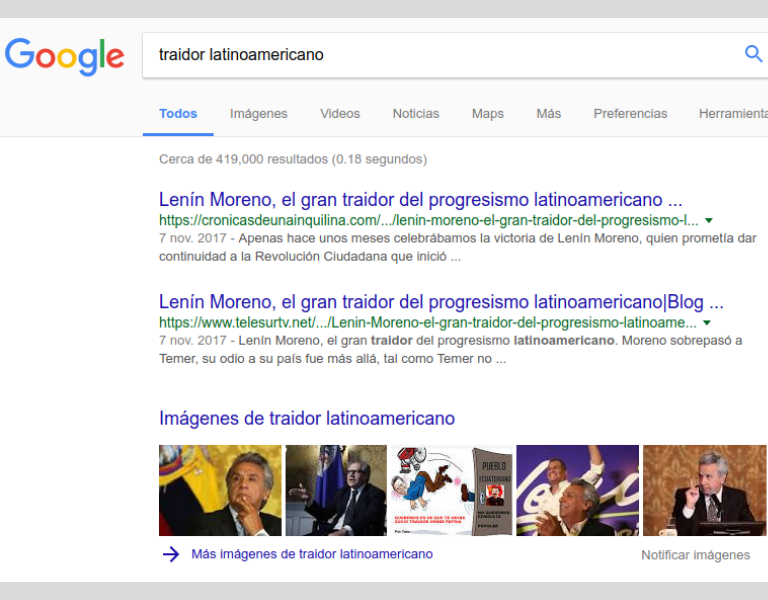Open first Lenín Moreno result from cronicasdeunainquilina
768x600 pixels.
click(420, 200)
